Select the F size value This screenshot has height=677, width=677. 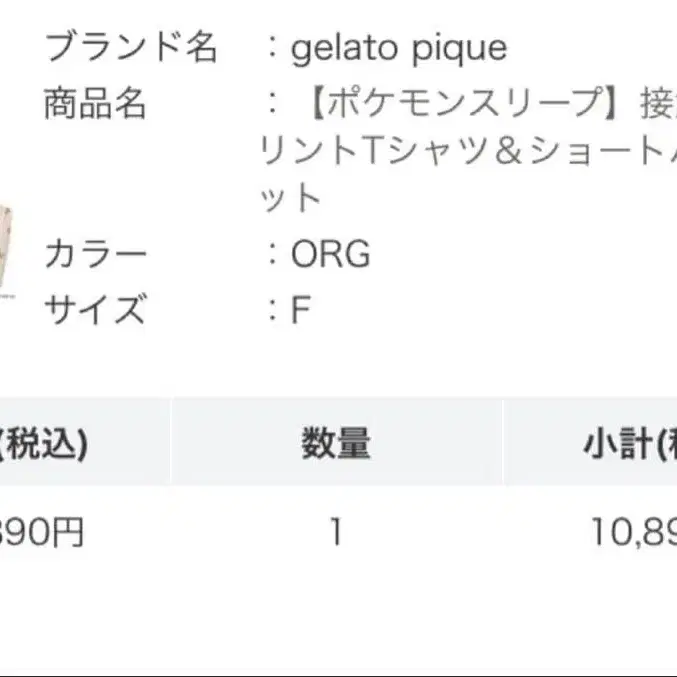(301, 310)
